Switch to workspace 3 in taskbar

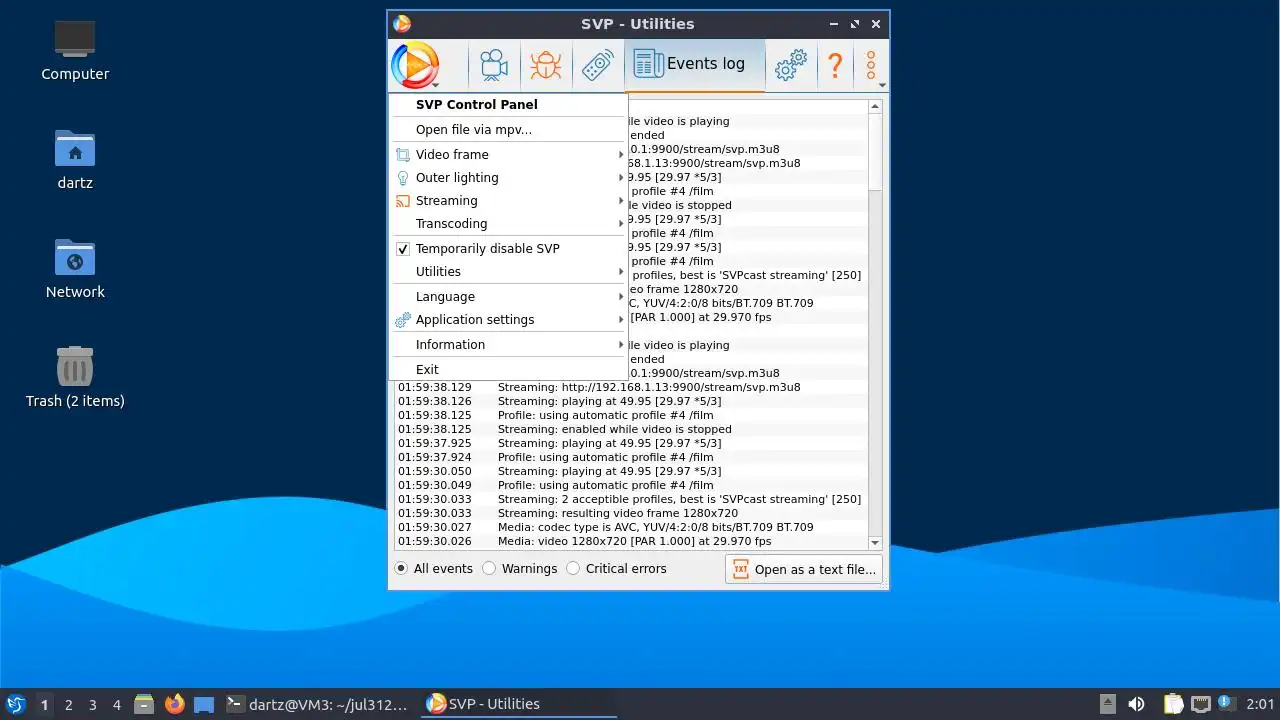tap(93, 704)
